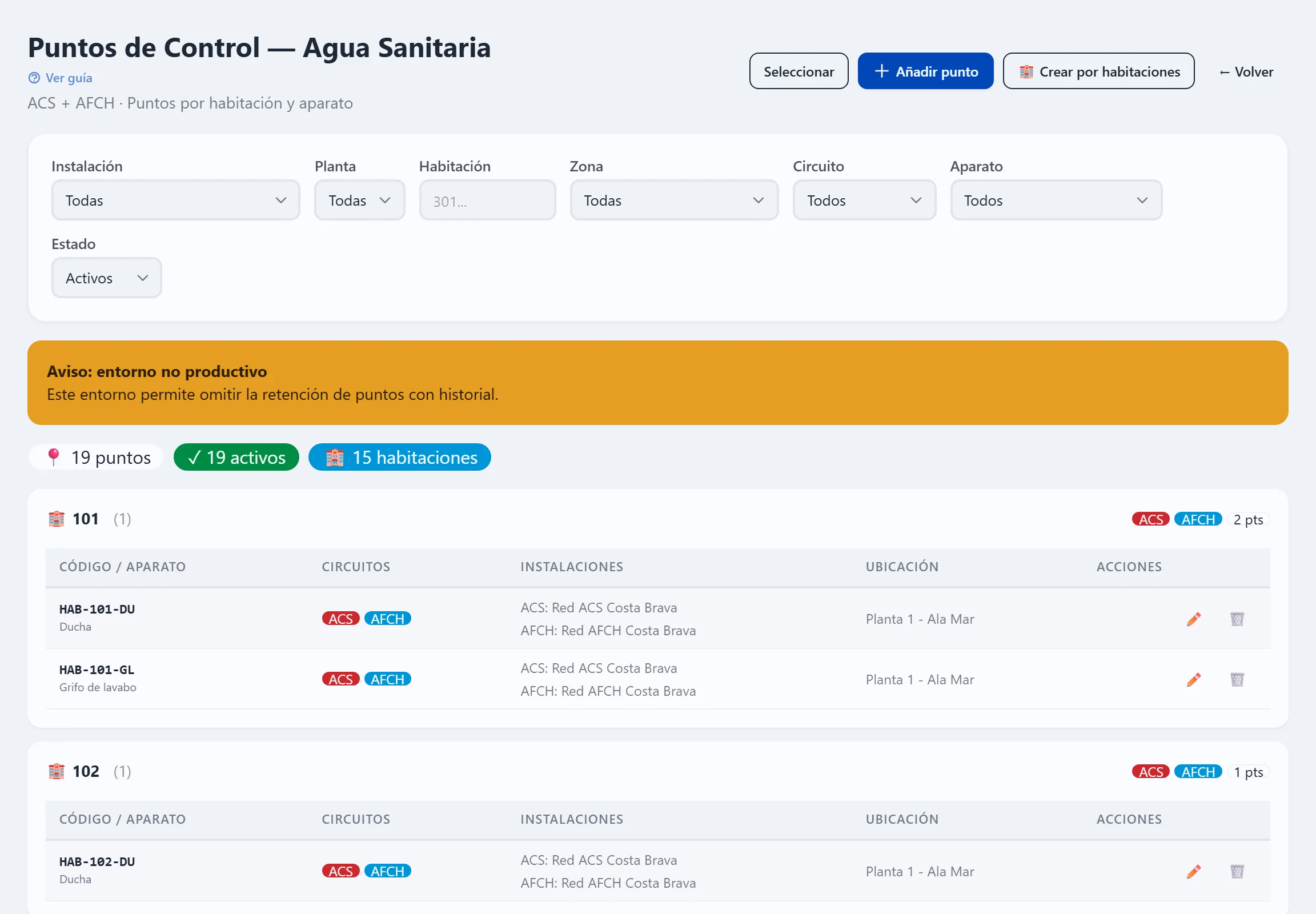Click the UBICACIÓN header in room 102 table
1316x914 pixels.
pyautogui.click(x=902, y=820)
